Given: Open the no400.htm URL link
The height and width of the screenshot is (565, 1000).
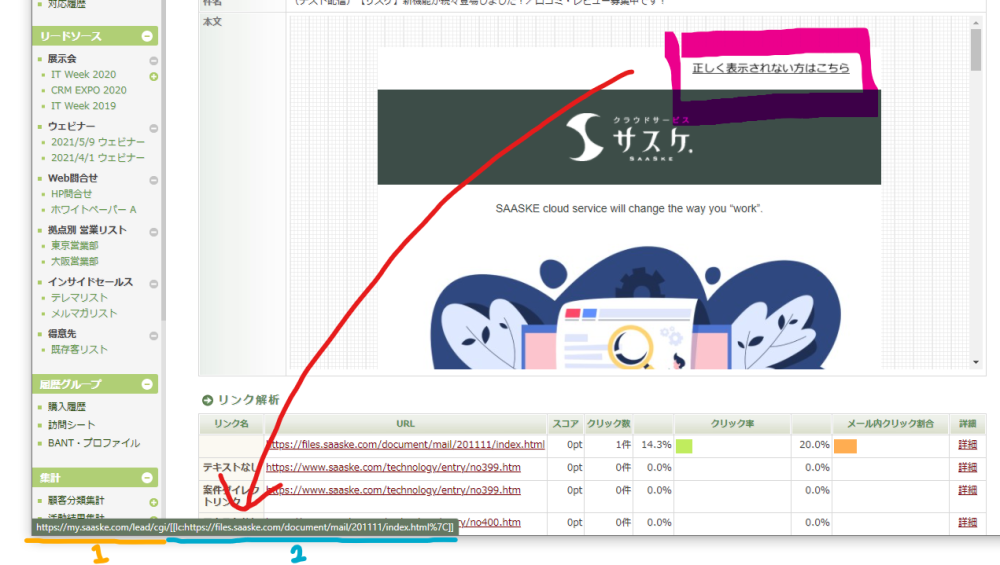Looking at the screenshot, I should coord(489,522).
